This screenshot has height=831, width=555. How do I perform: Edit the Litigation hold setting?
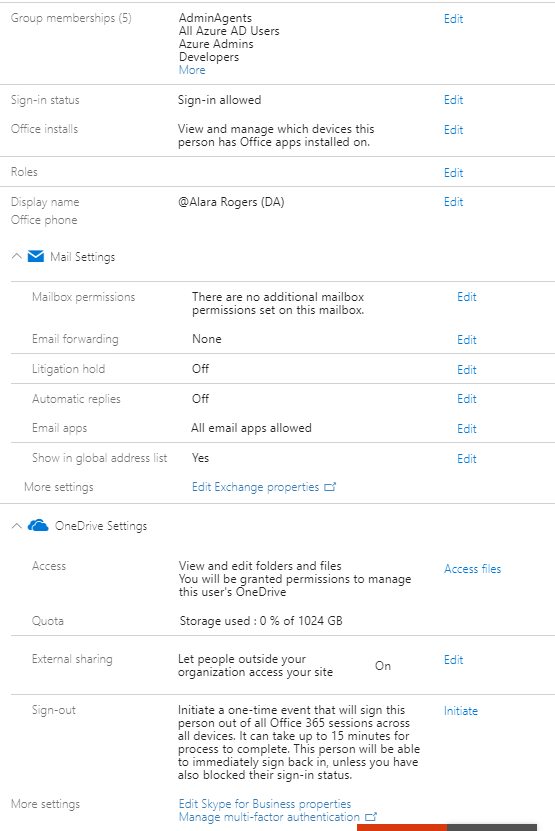(466, 370)
